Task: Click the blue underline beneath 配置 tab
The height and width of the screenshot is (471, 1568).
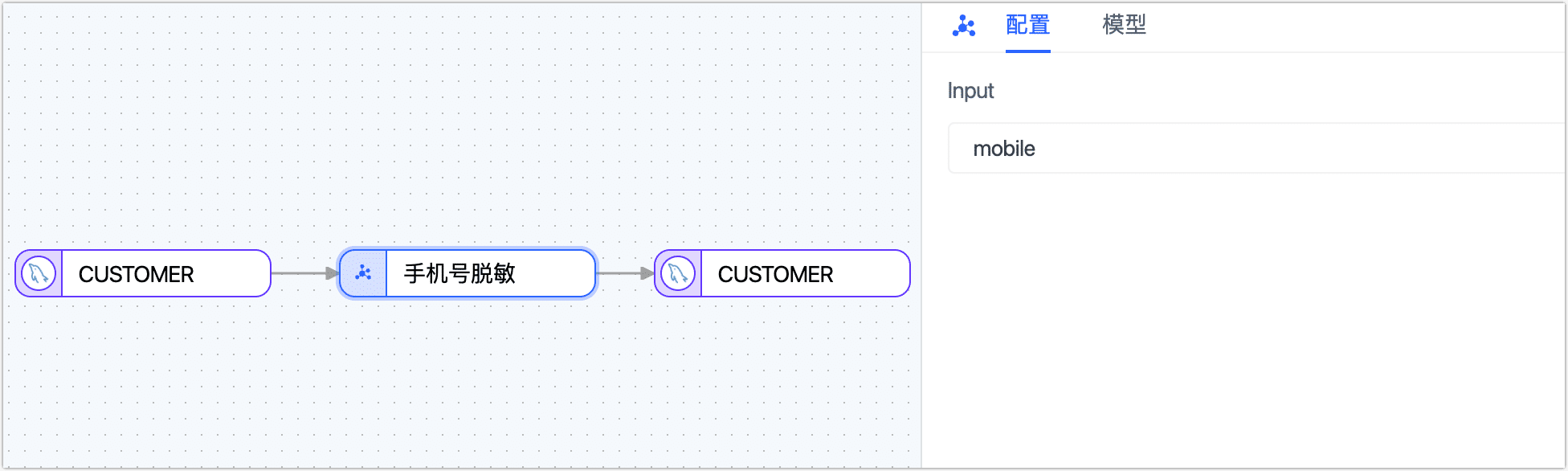Action: 1027,51
